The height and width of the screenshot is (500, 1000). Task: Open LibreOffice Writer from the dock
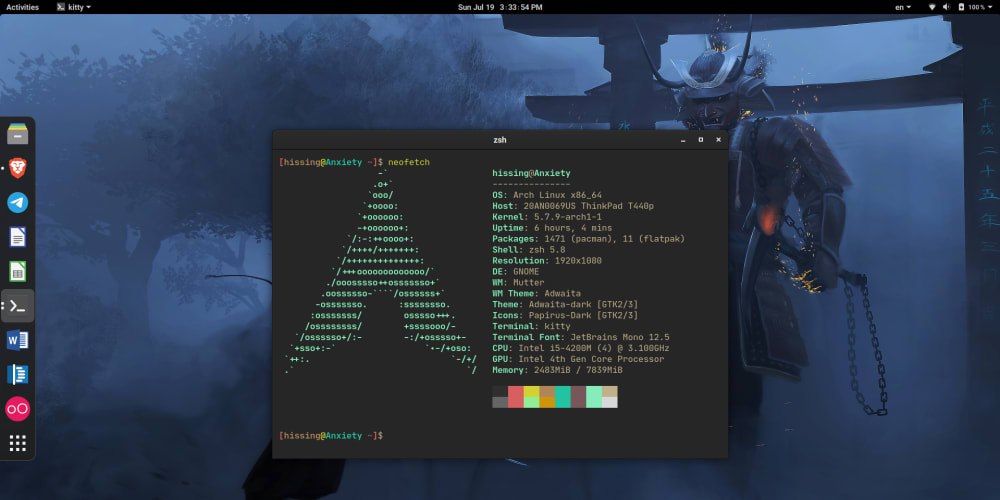click(x=18, y=237)
